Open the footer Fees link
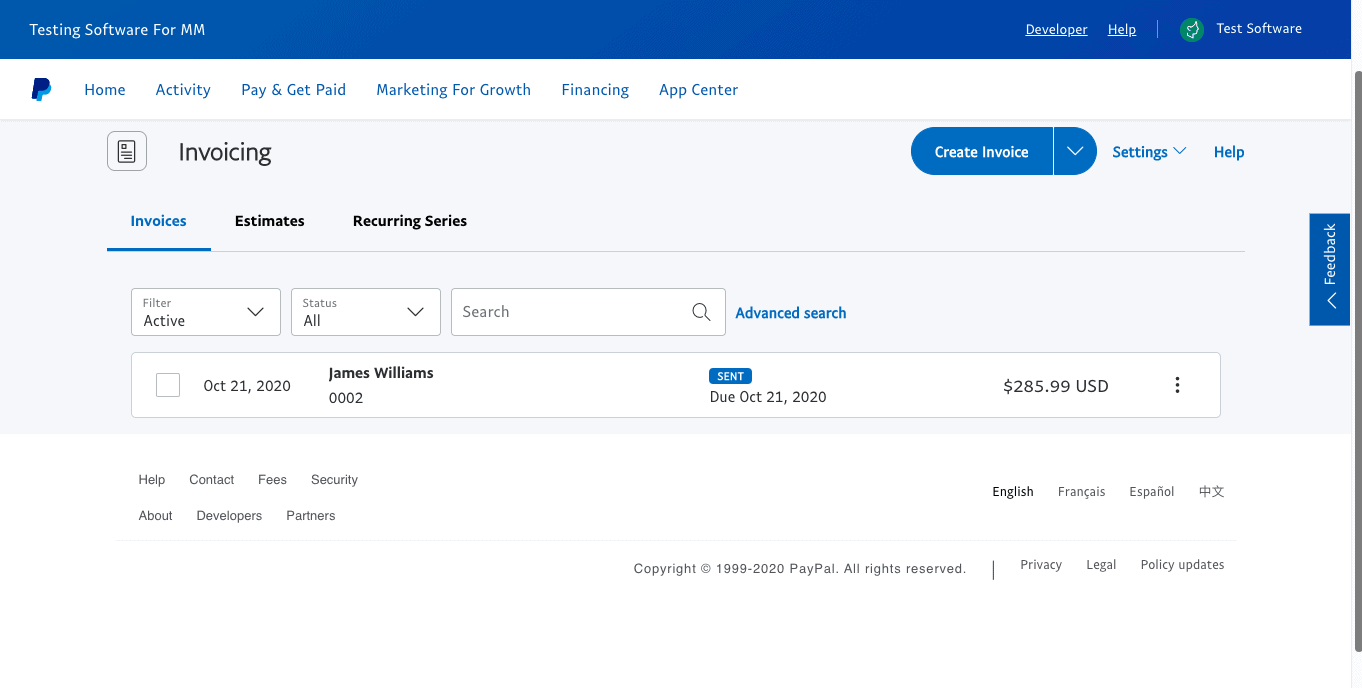Image resolution: width=1362 pixels, height=688 pixels. pyautogui.click(x=272, y=480)
